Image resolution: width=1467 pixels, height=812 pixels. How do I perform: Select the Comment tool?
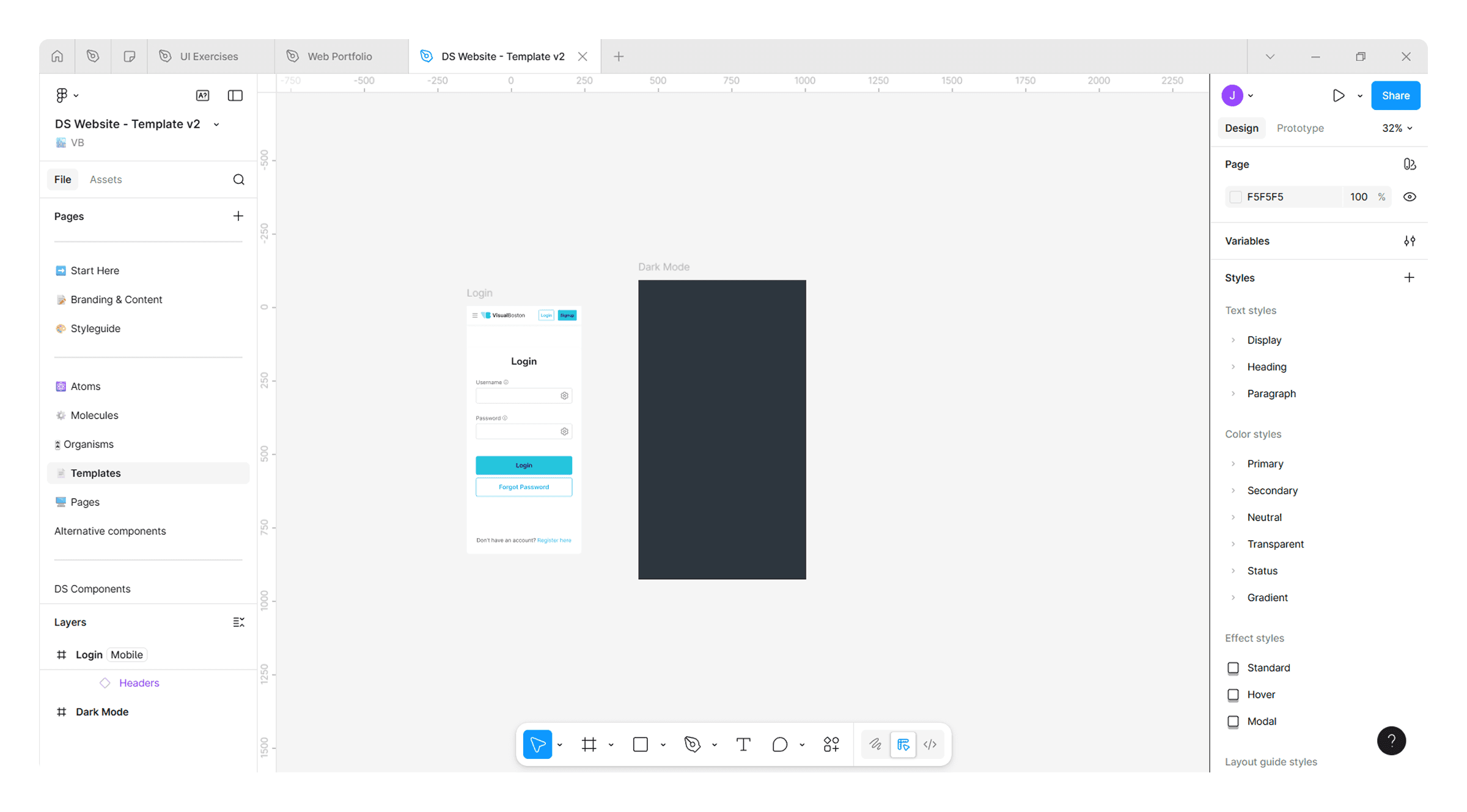(779, 744)
